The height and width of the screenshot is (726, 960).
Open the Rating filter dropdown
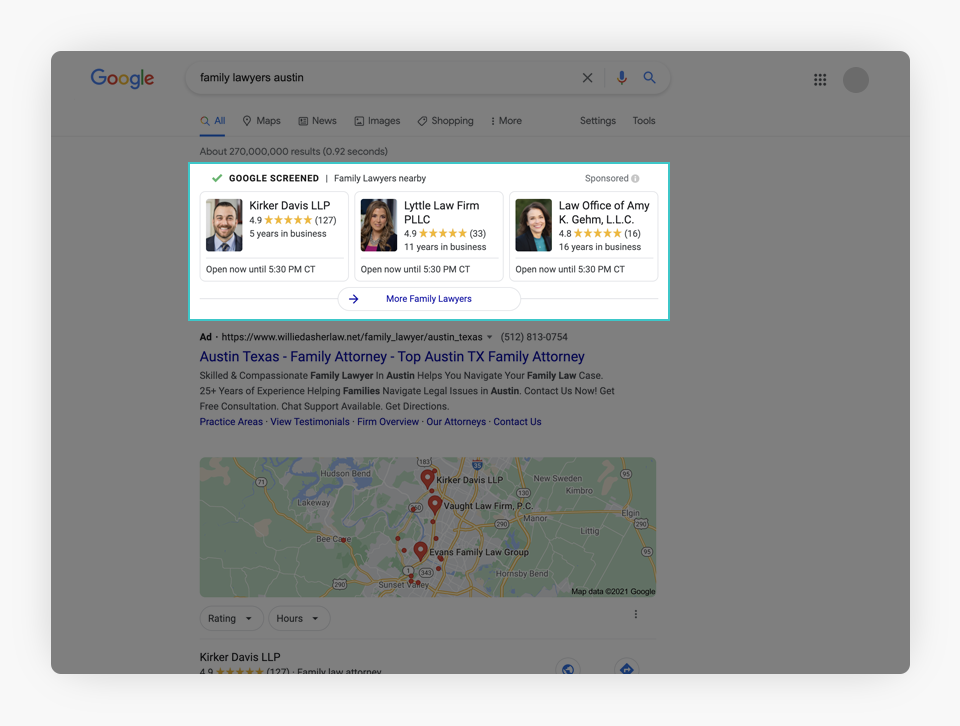[x=231, y=618]
